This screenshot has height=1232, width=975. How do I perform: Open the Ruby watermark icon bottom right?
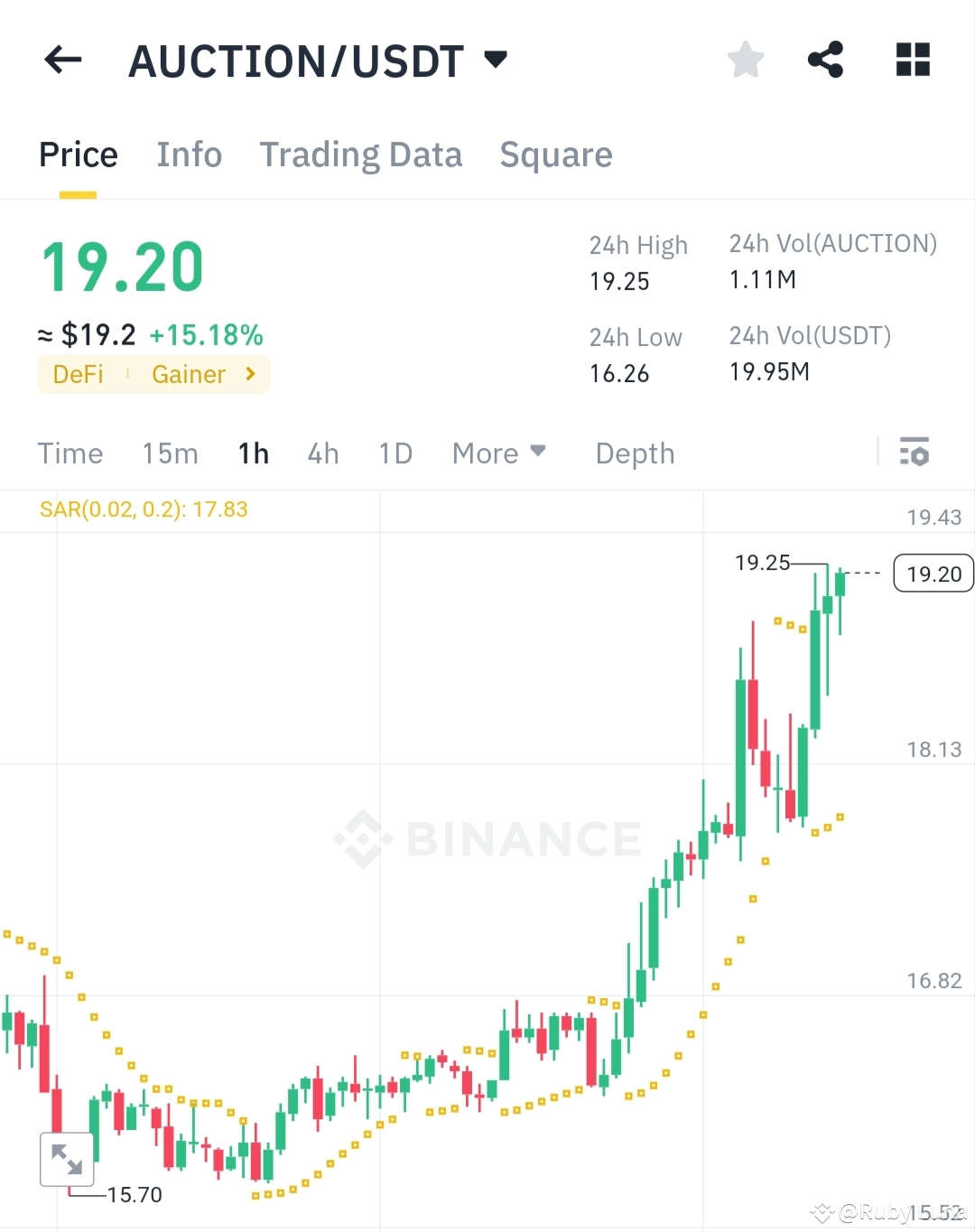pyautogui.click(x=822, y=1212)
